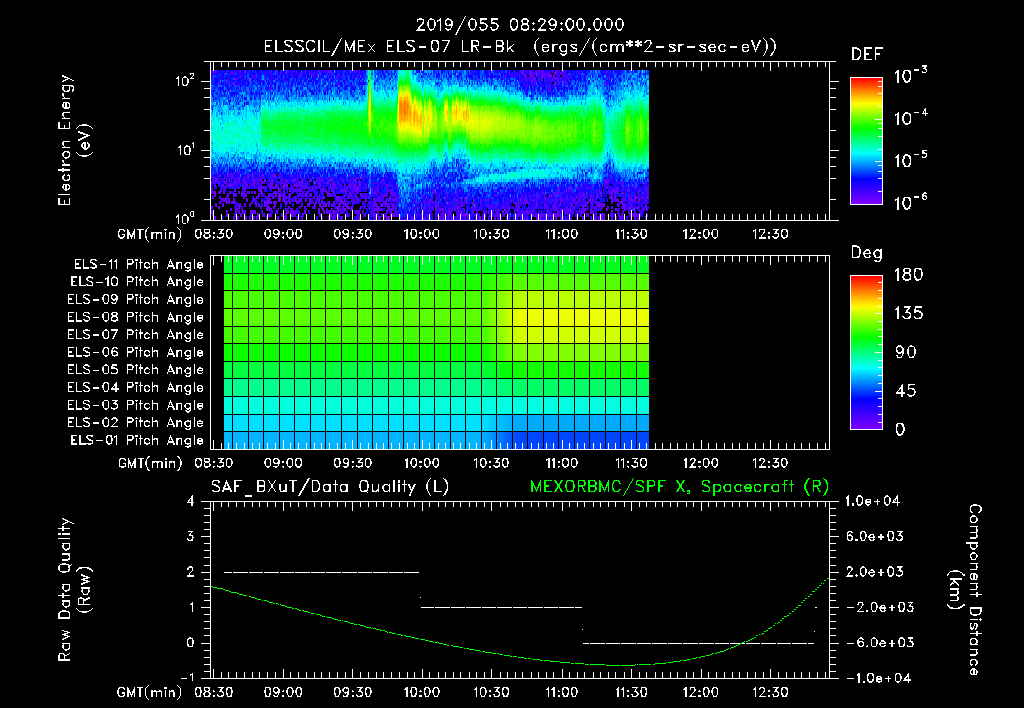Click the red-orange electron flux peak in spectrogram
This screenshot has width=1024, height=708.
(x=406, y=108)
